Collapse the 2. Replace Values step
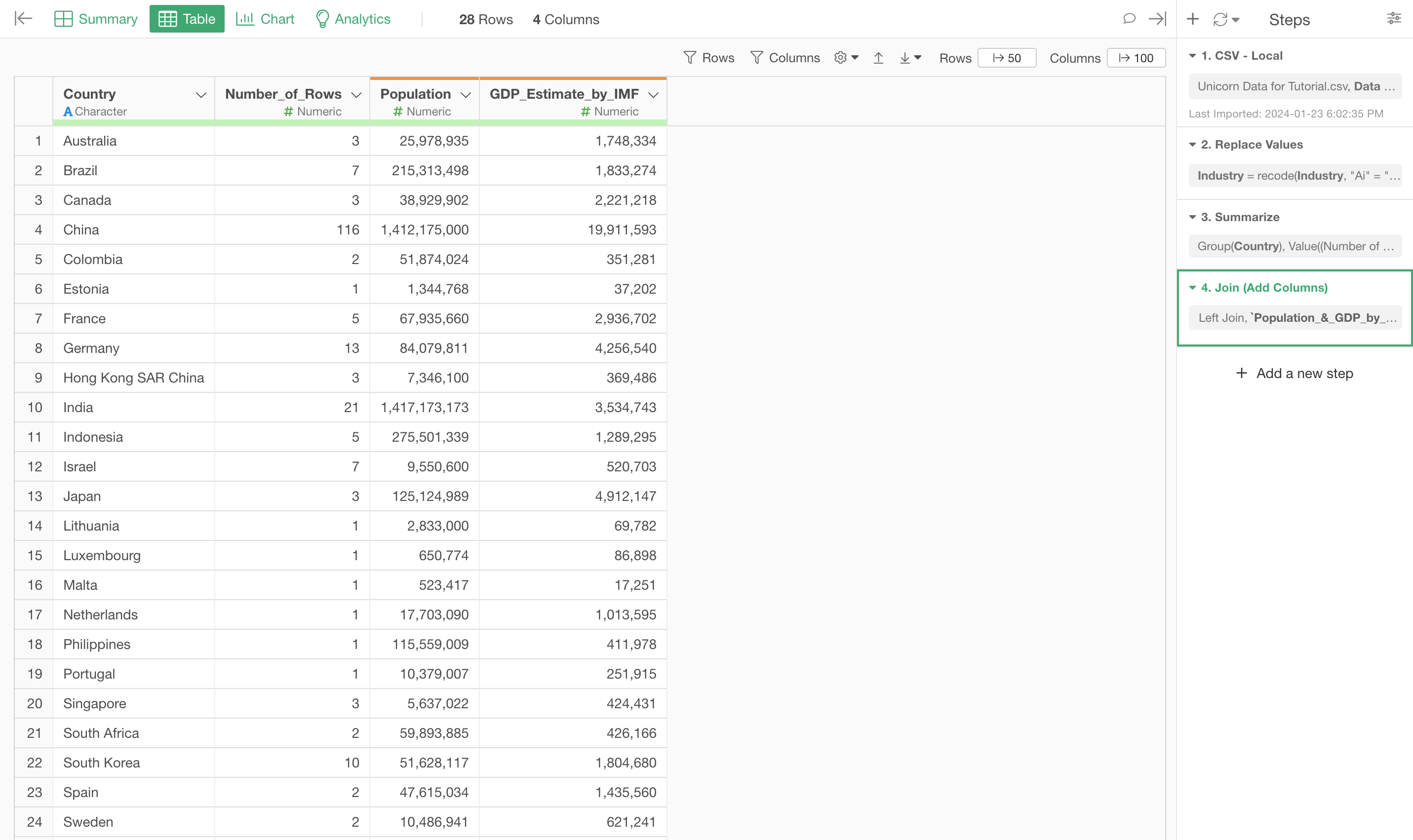Viewport: 1413px width, 840px height. pyautogui.click(x=1192, y=145)
